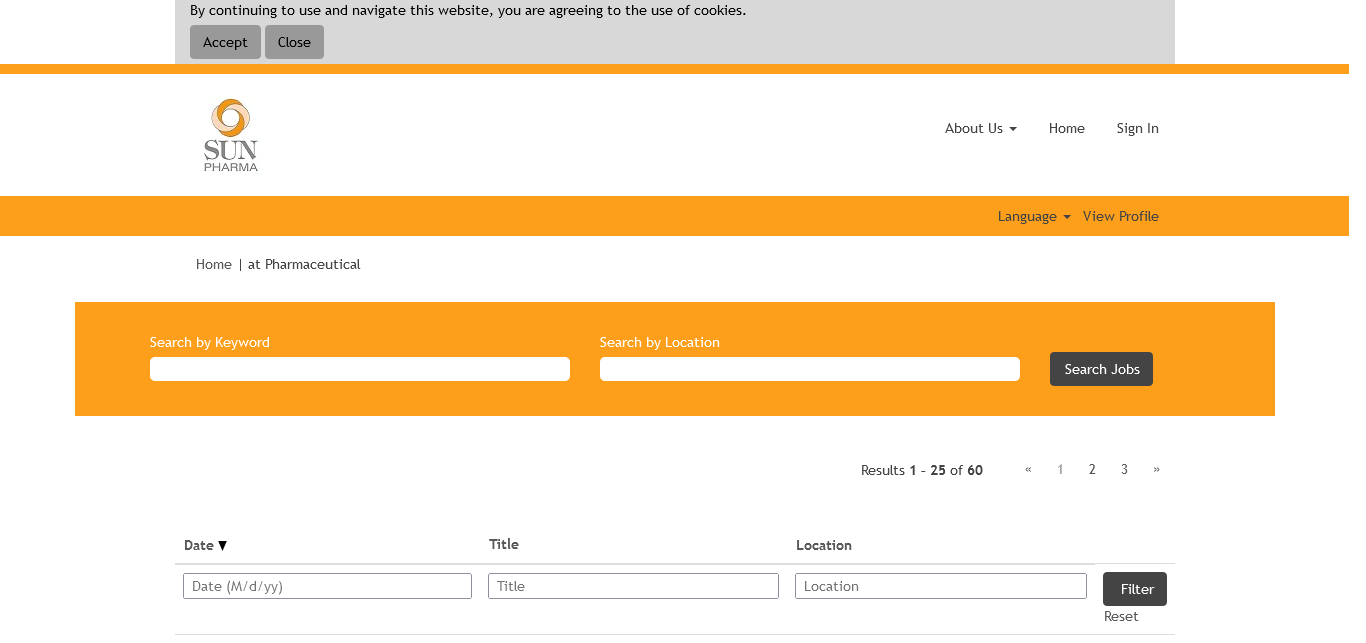
Task: Open the Sign In page
Action: pyautogui.click(x=1137, y=128)
